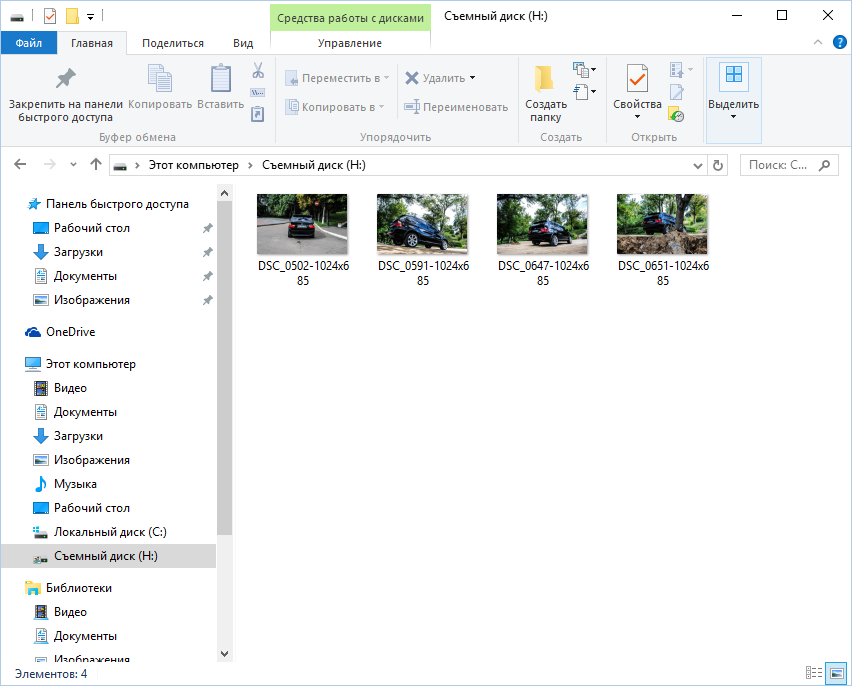Open the Quick Access Toolbar customize dropdown
The height and width of the screenshot is (686, 852).
[90, 16]
